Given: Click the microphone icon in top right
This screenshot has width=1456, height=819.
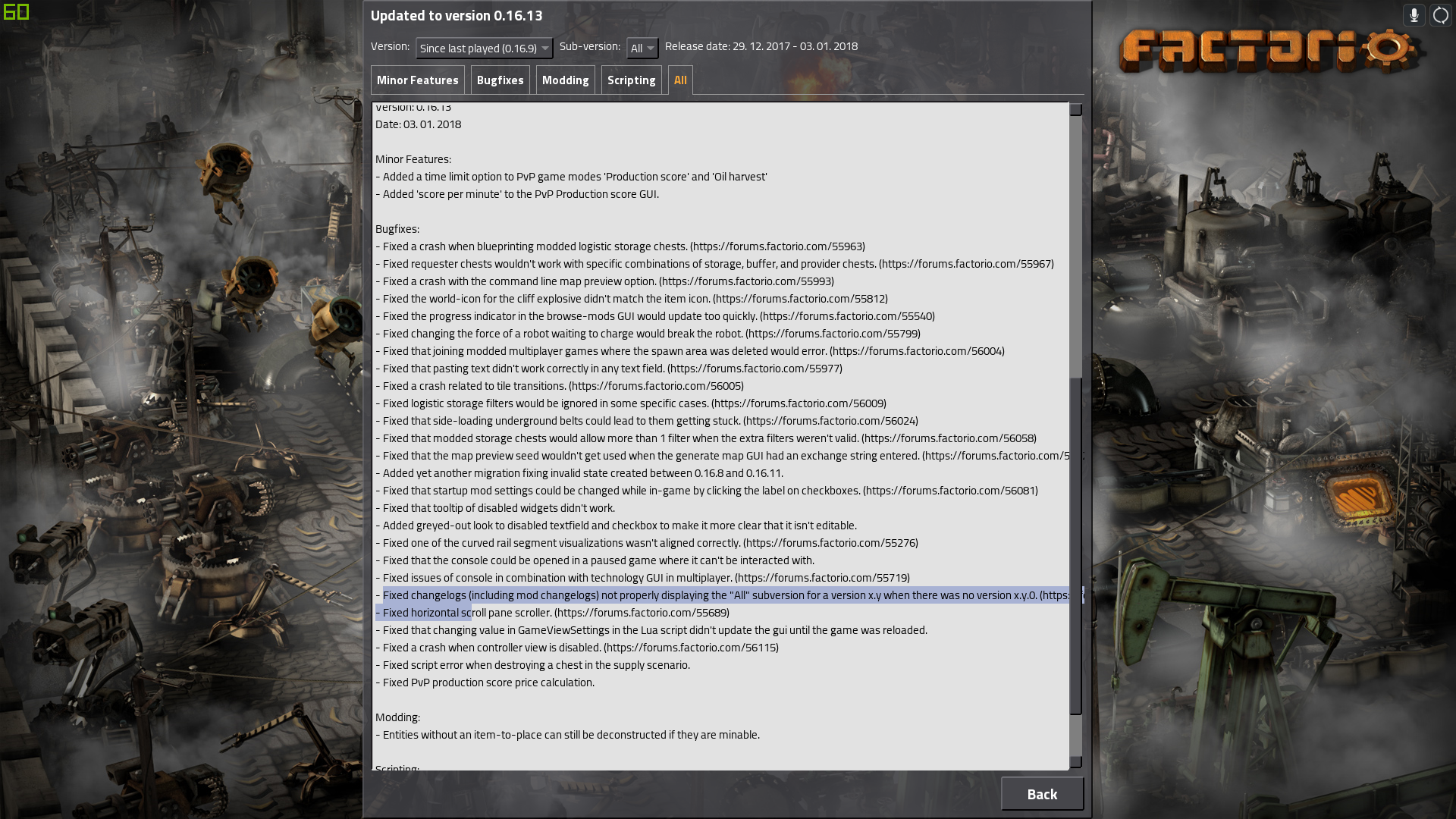Looking at the screenshot, I should pyautogui.click(x=1414, y=15).
